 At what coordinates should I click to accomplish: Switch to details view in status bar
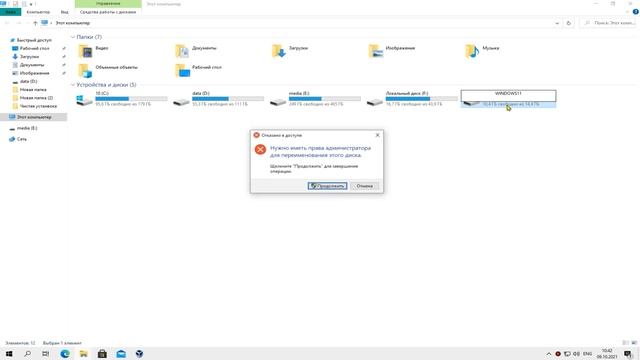click(625, 343)
